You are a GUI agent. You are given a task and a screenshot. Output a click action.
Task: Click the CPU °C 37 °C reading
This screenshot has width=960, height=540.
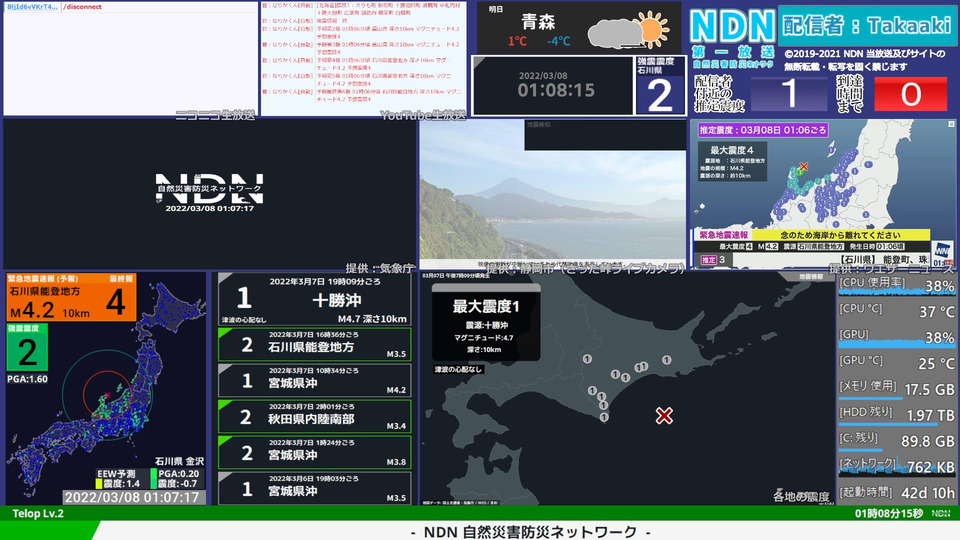coord(896,311)
